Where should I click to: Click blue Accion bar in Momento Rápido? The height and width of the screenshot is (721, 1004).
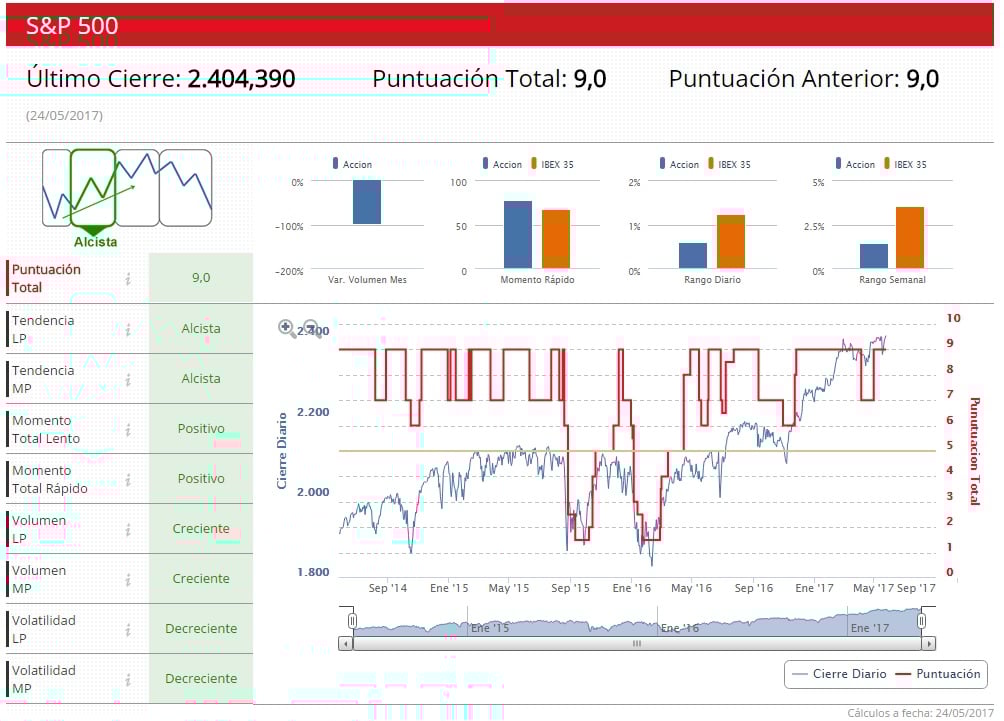[518, 234]
